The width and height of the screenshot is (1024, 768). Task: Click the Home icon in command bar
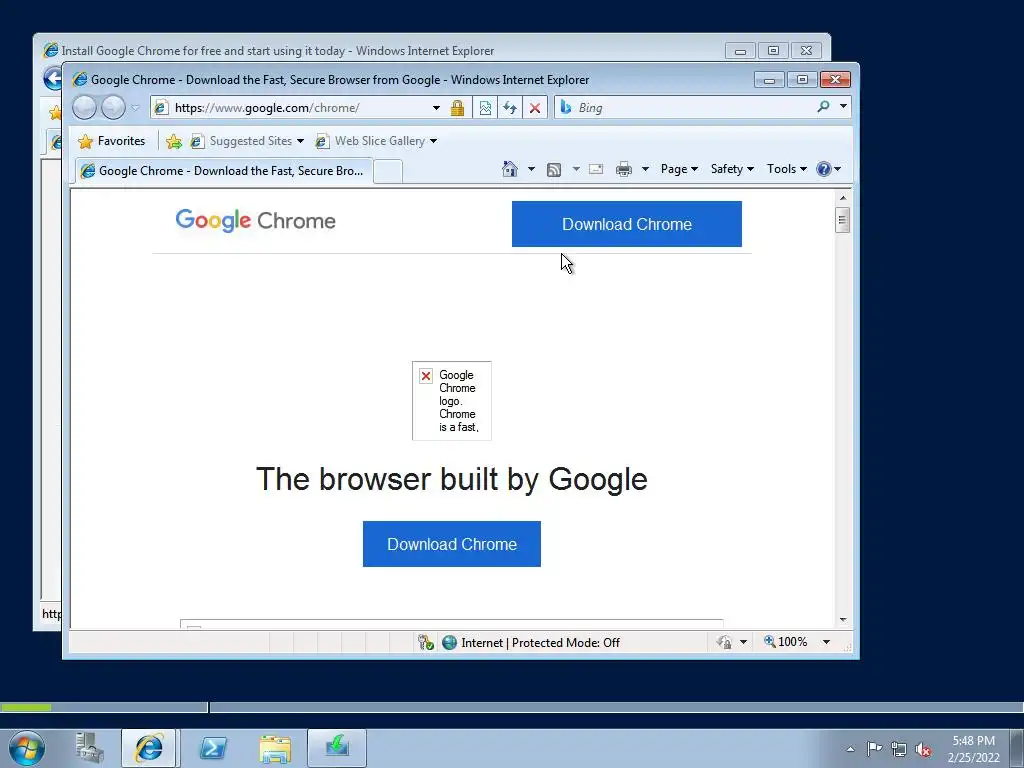(x=509, y=169)
